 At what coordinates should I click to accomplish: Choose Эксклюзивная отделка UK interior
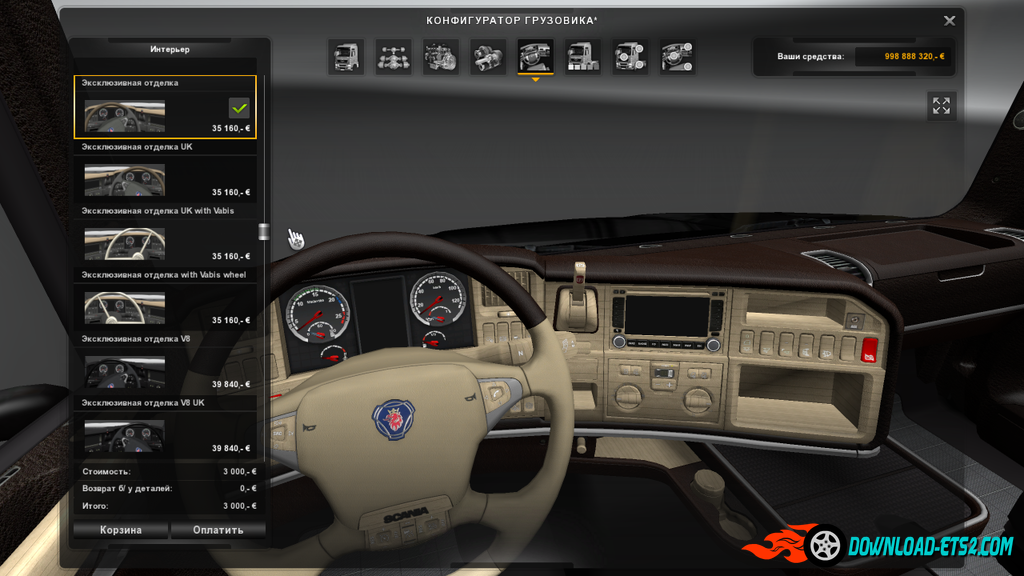click(165, 172)
